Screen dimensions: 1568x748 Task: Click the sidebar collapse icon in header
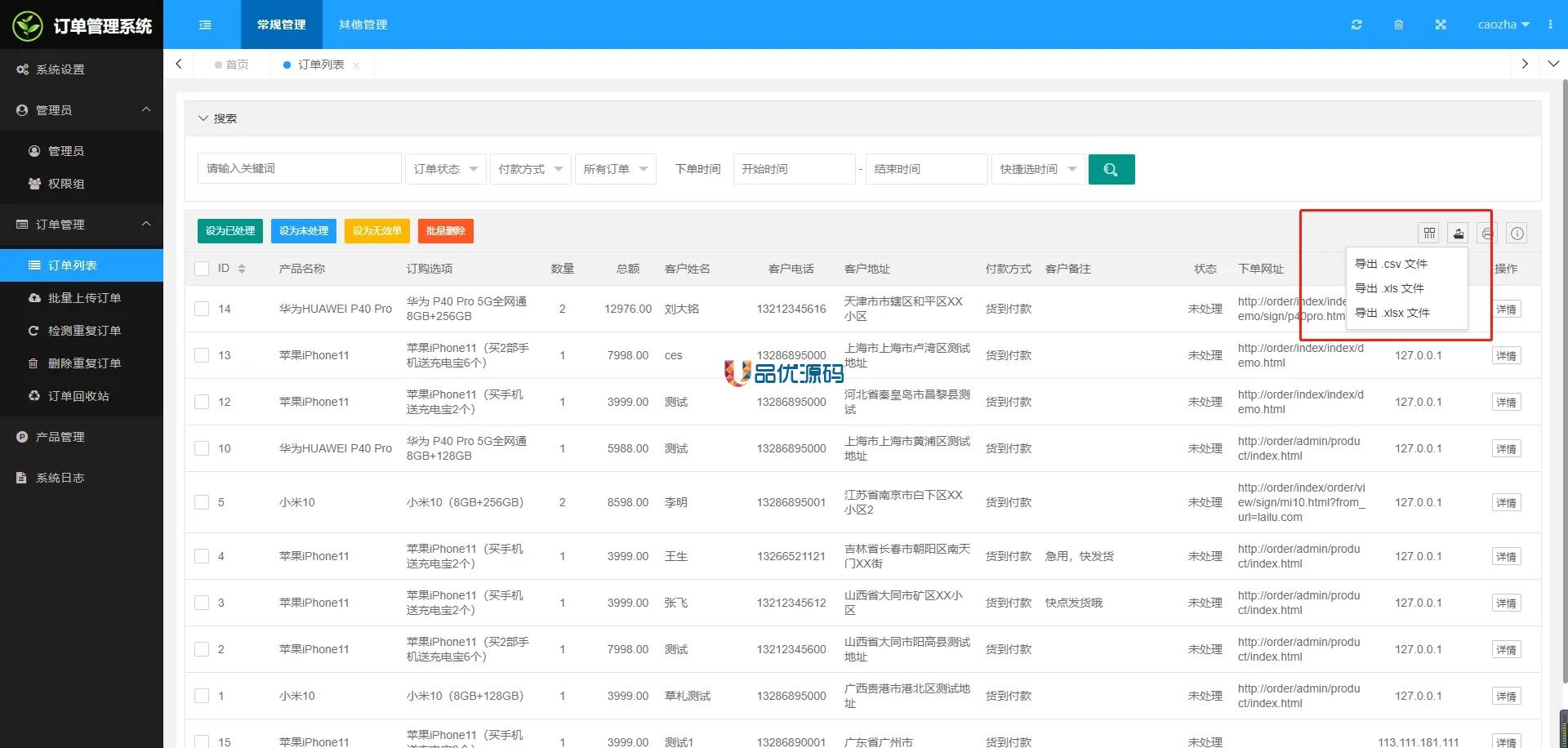[x=205, y=24]
